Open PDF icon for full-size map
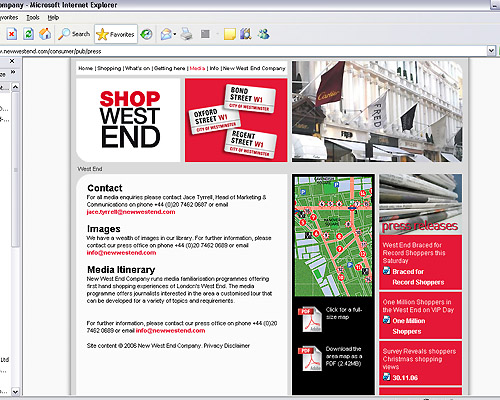The width and height of the screenshot is (500, 400). coord(310,319)
